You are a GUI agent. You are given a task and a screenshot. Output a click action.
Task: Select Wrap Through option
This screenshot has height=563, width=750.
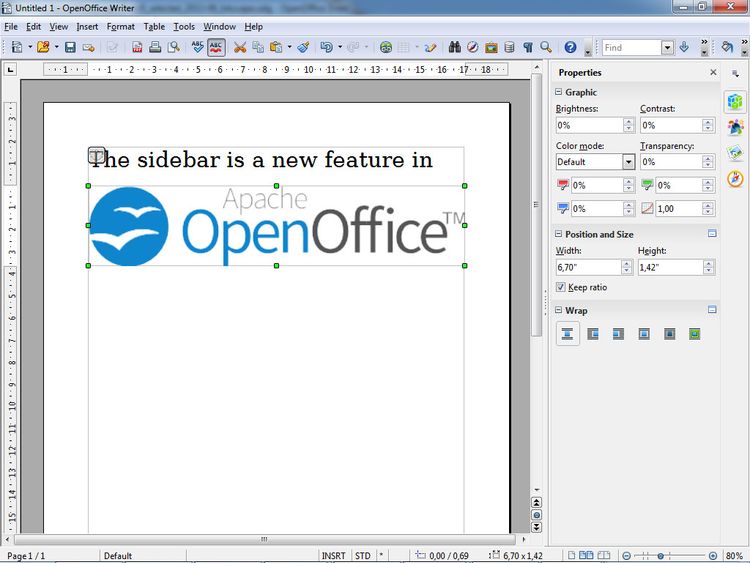click(x=669, y=334)
